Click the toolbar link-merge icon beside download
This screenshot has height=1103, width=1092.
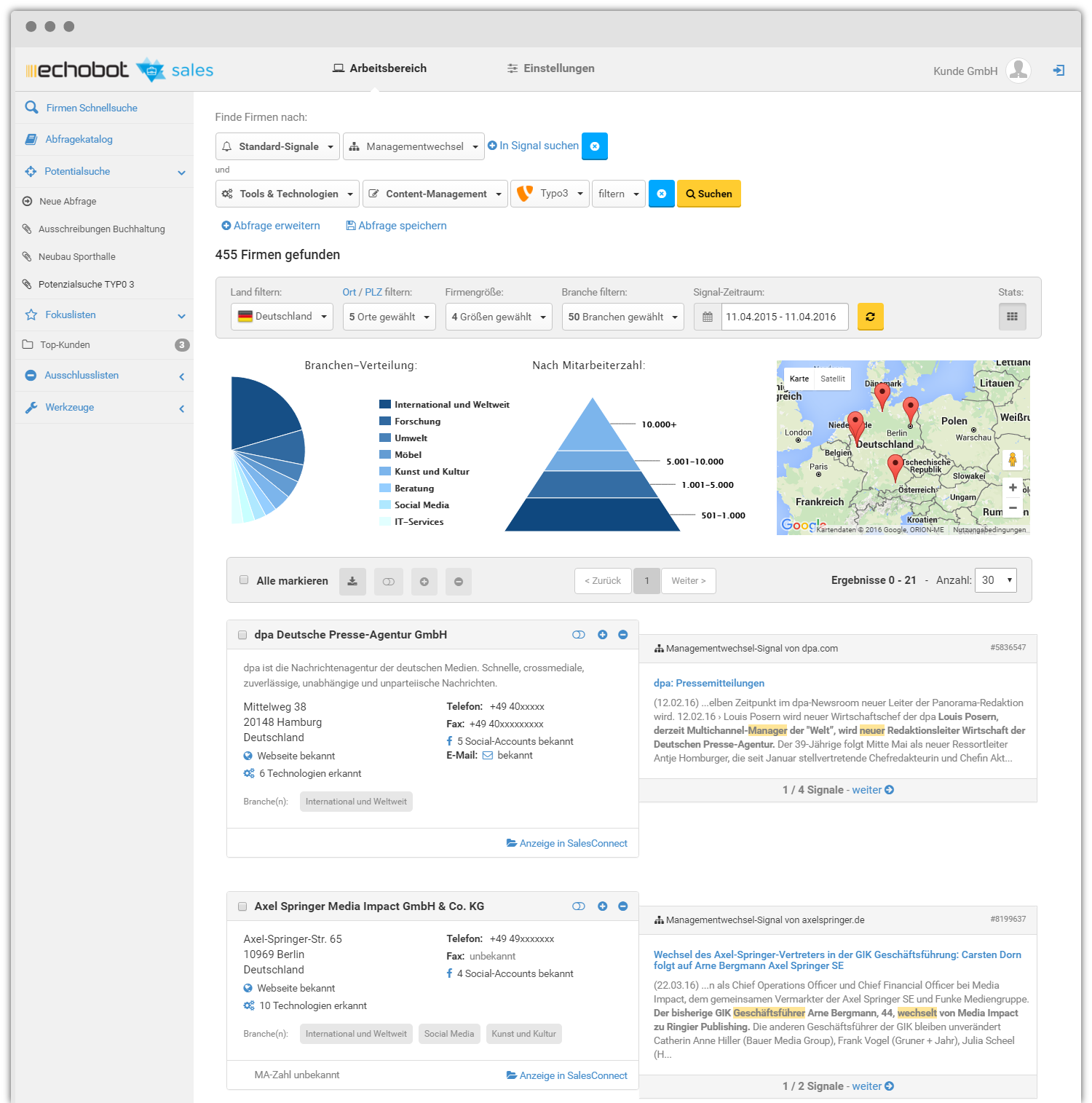pyautogui.click(x=389, y=581)
